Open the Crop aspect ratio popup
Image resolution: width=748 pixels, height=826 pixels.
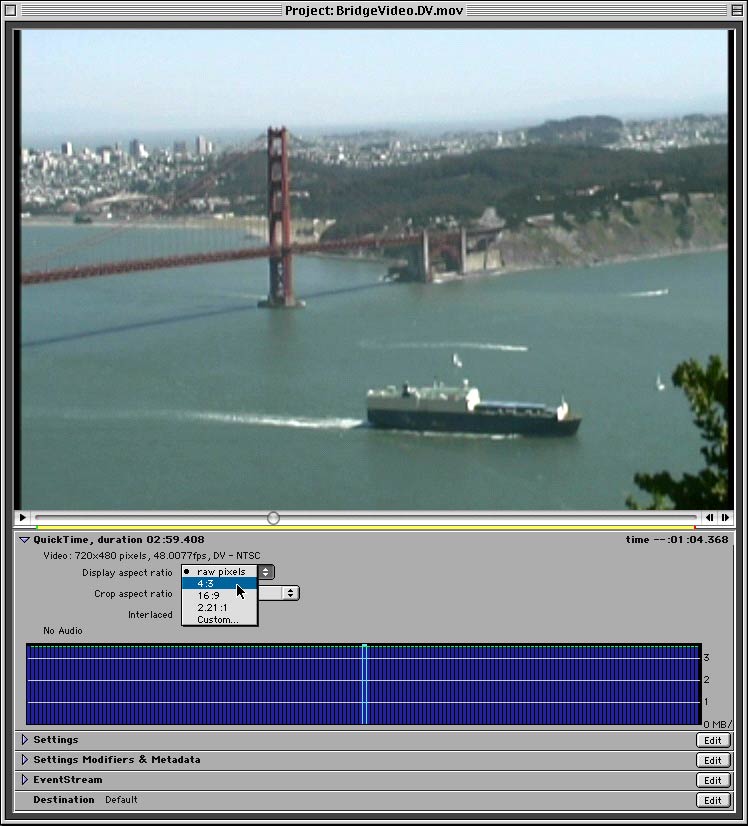point(290,593)
